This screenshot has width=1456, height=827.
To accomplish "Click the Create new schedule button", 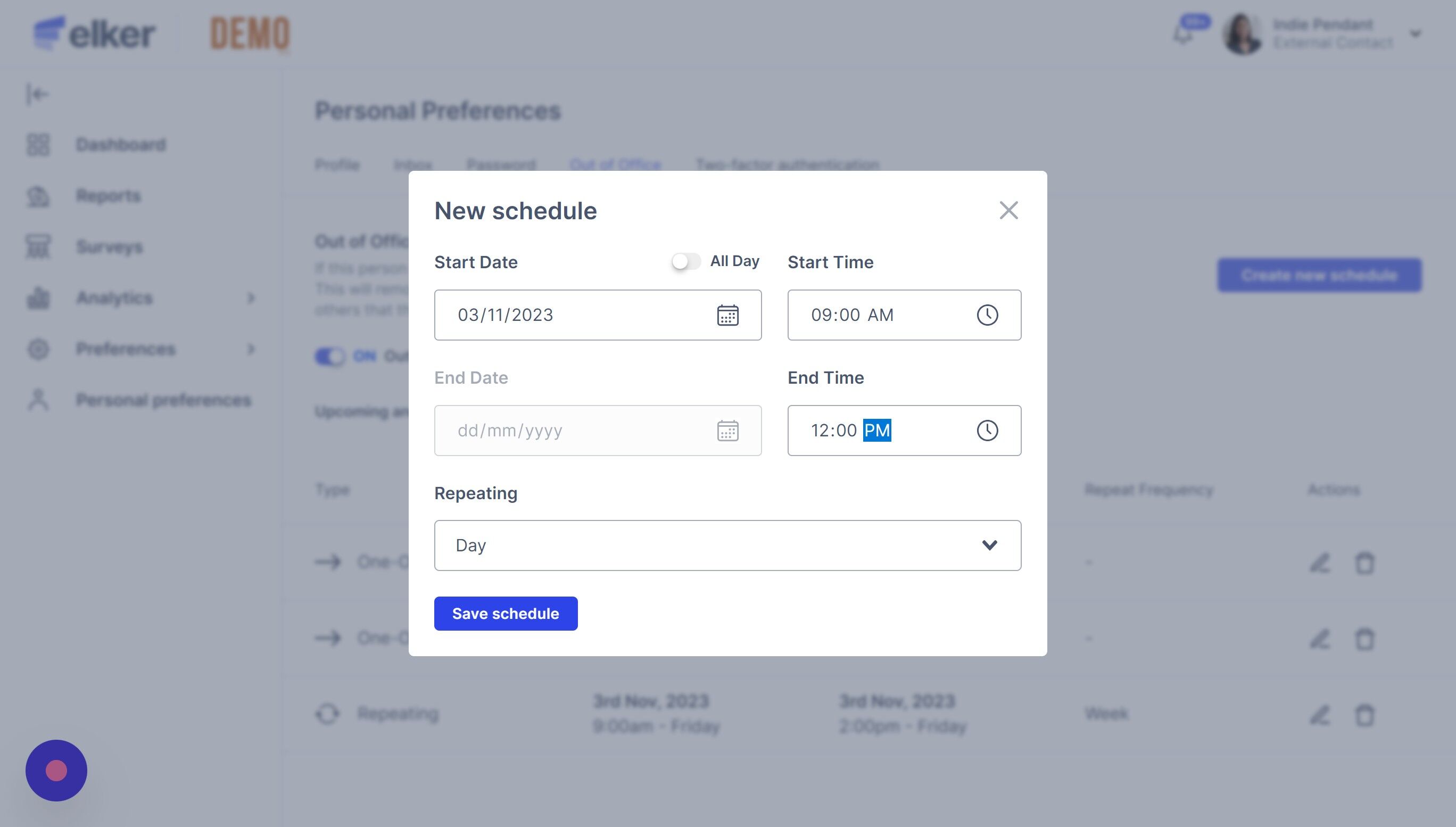I will (1319, 276).
